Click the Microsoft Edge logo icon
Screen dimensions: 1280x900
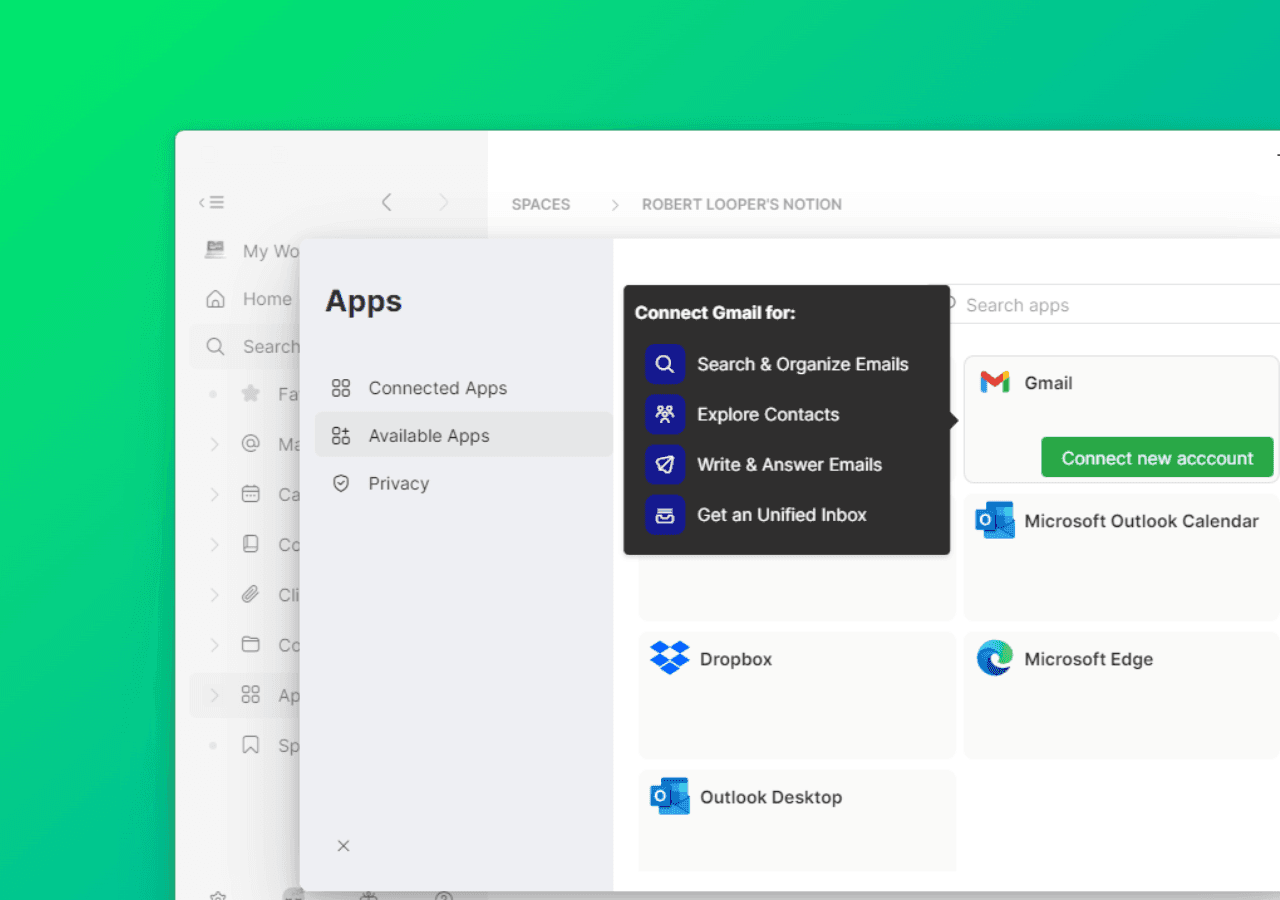pyautogui.click(x=995, y=658)
